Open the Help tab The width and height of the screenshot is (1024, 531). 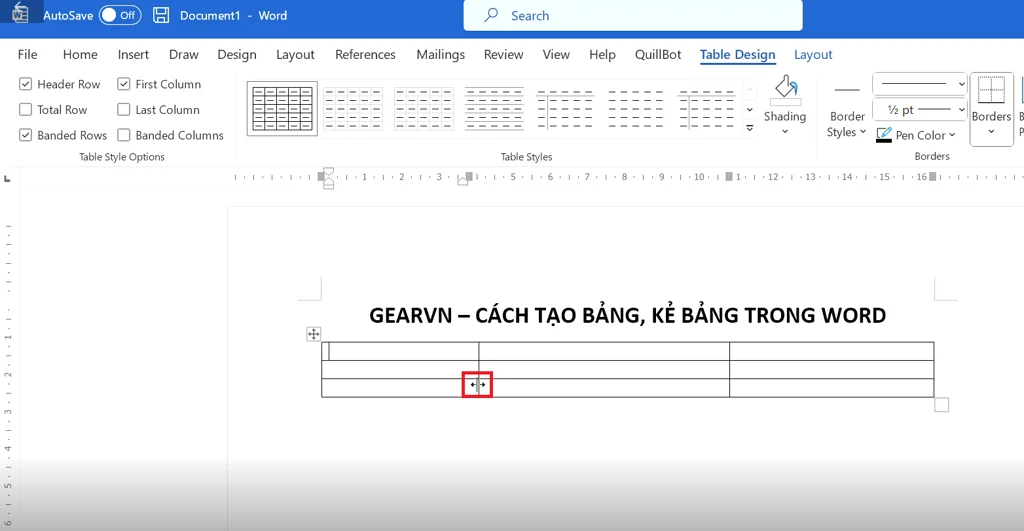tap(602, 55)
